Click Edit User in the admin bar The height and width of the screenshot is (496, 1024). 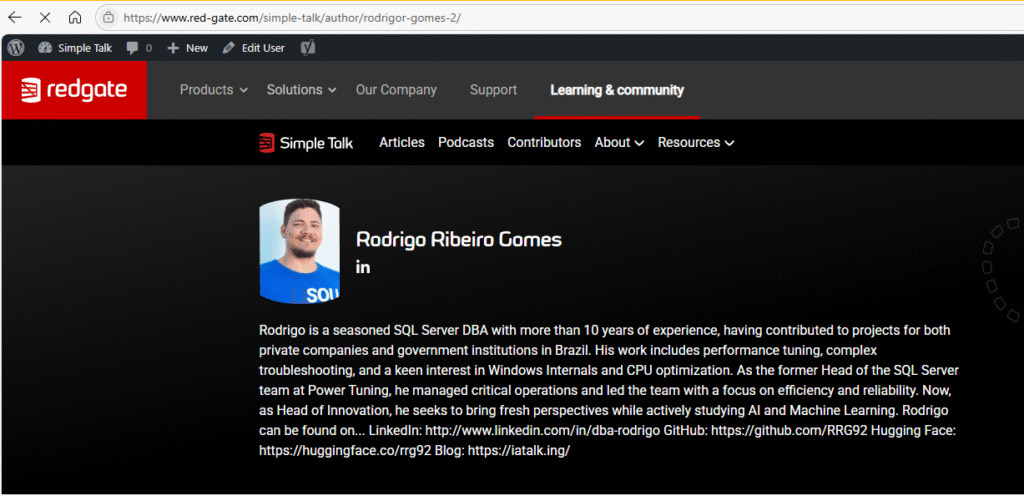click(254, 48)
